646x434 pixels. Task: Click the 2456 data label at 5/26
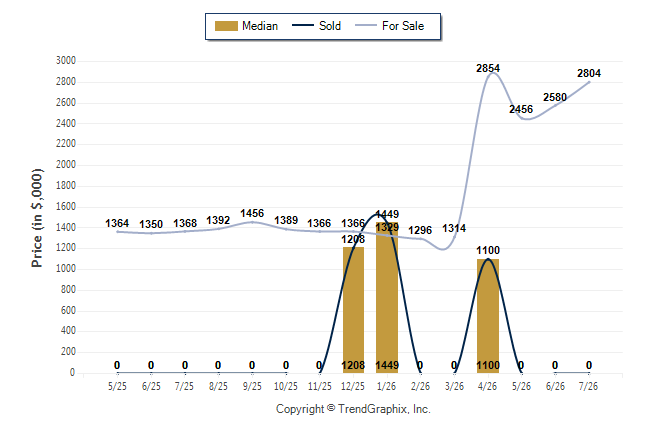pyautogui.click(x=521, y=109)
